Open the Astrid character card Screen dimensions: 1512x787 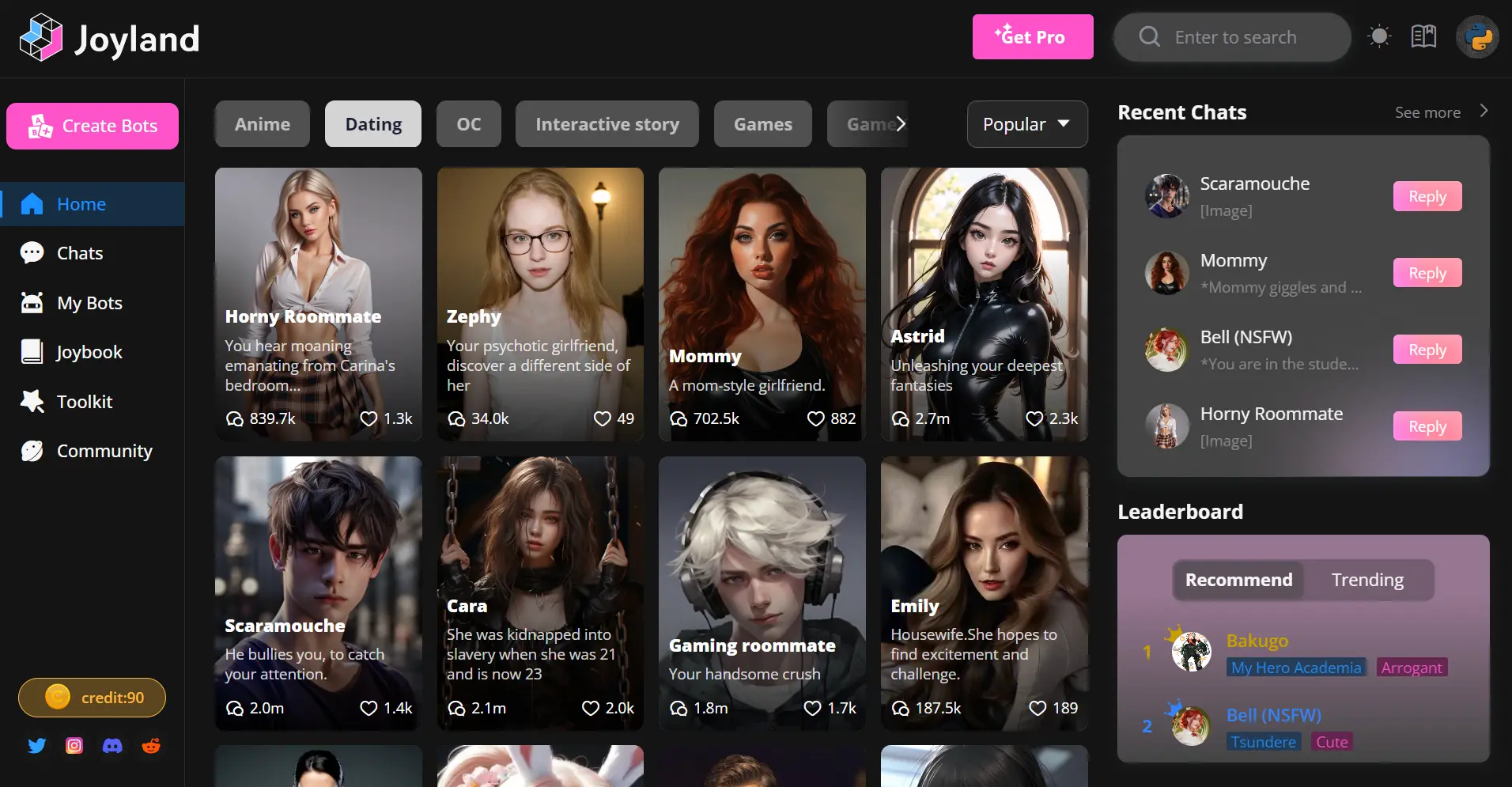(x=985, y=304)
